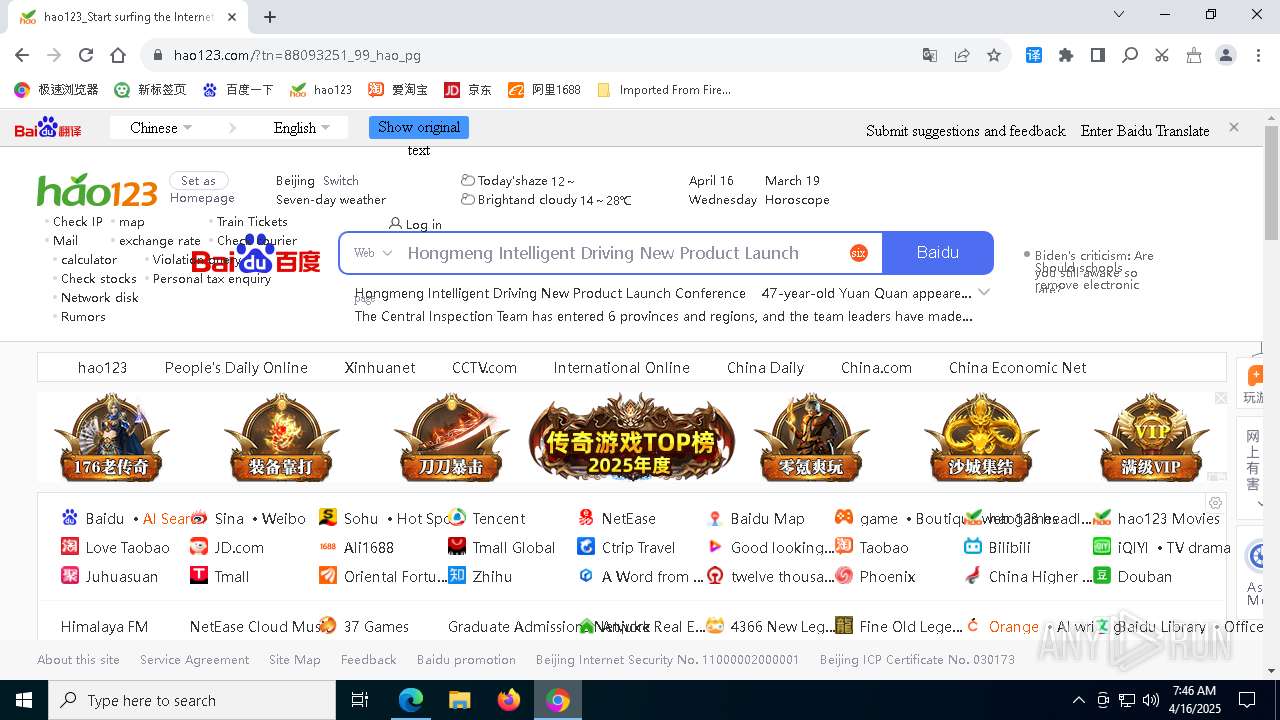Viewport: 1280px width, 720px height.
Task: Open the Web search type dropdown
Action: click(373, 253)
